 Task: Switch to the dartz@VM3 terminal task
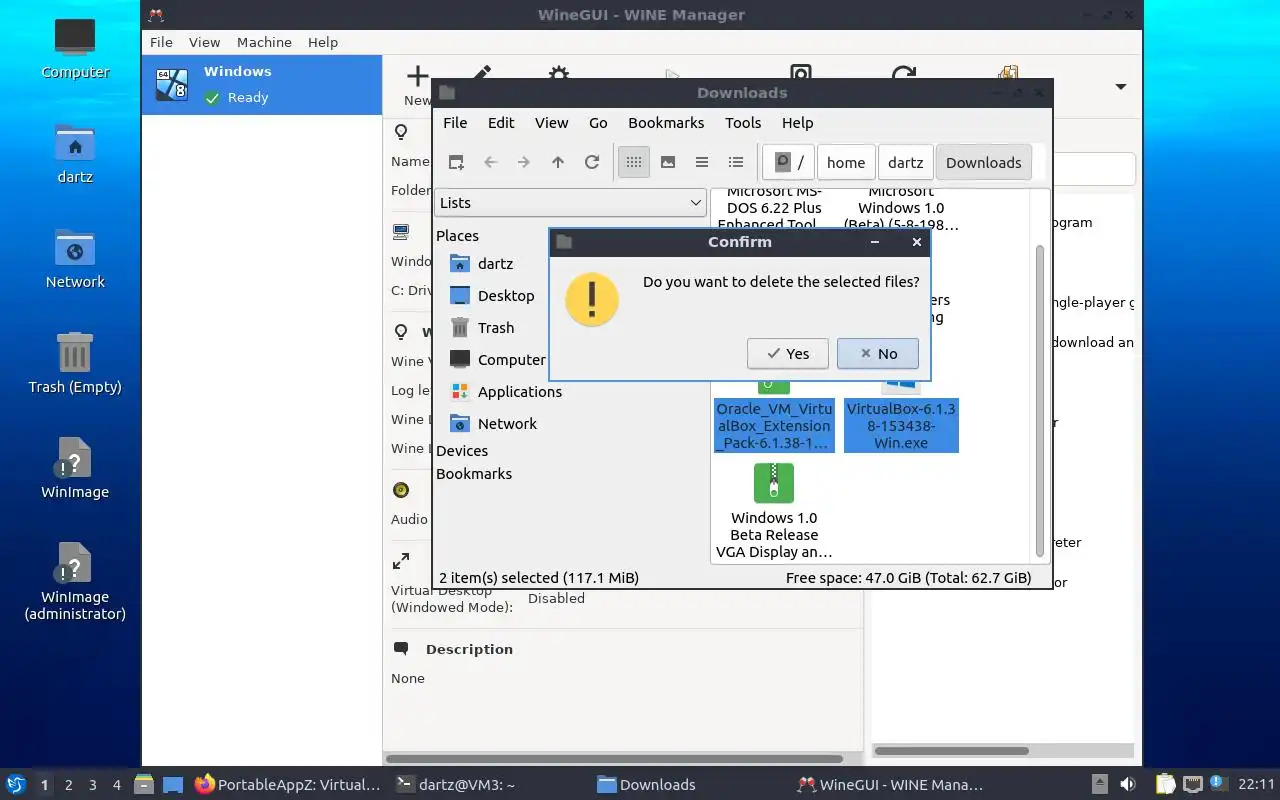(x=456, y=785)
